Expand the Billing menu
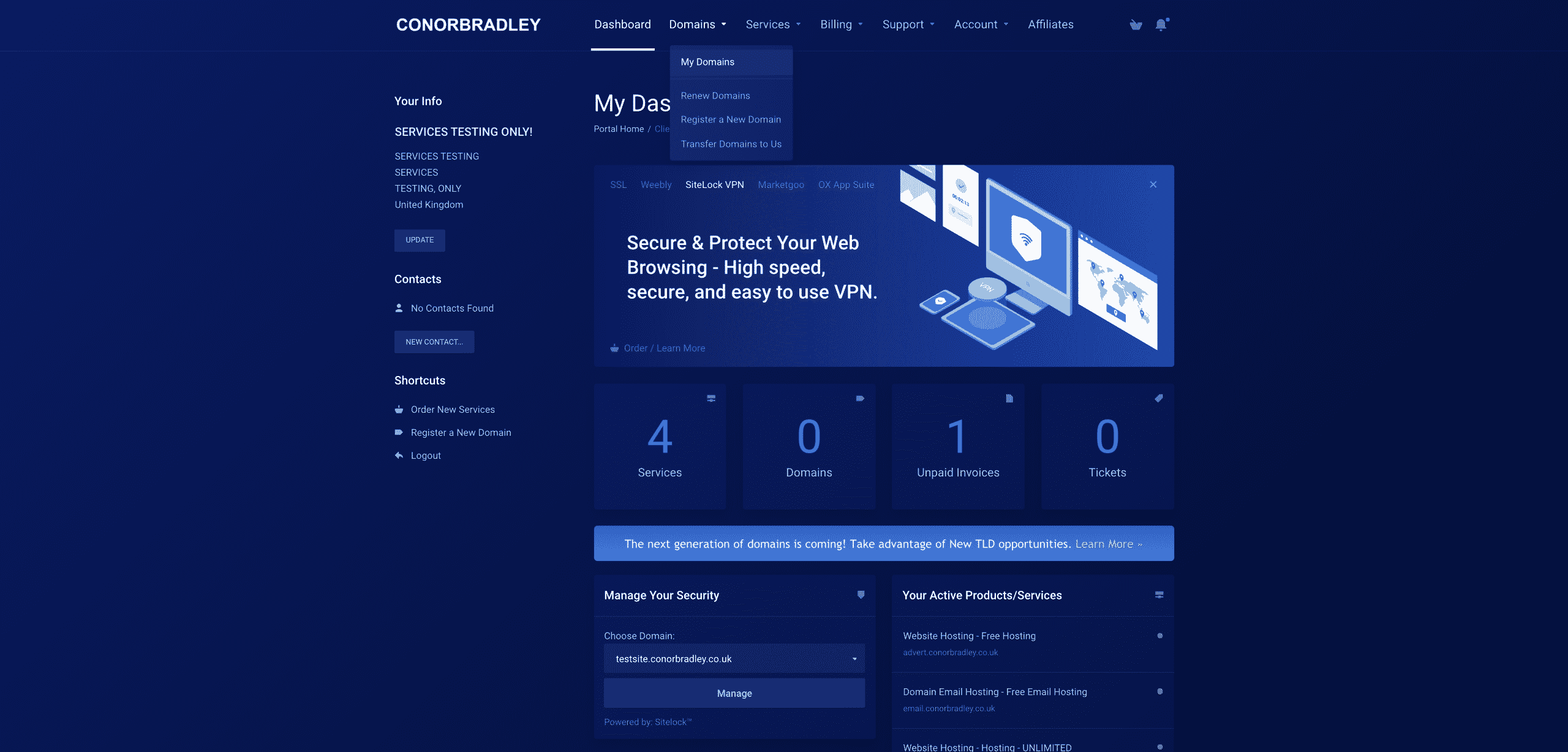 click(x=841, y=24)
